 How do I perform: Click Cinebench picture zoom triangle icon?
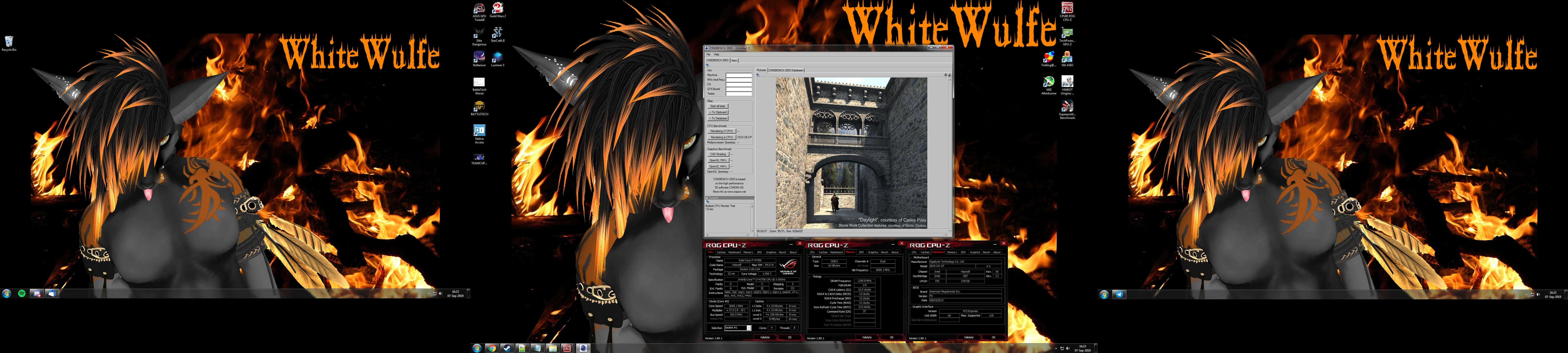coord(950,75)
